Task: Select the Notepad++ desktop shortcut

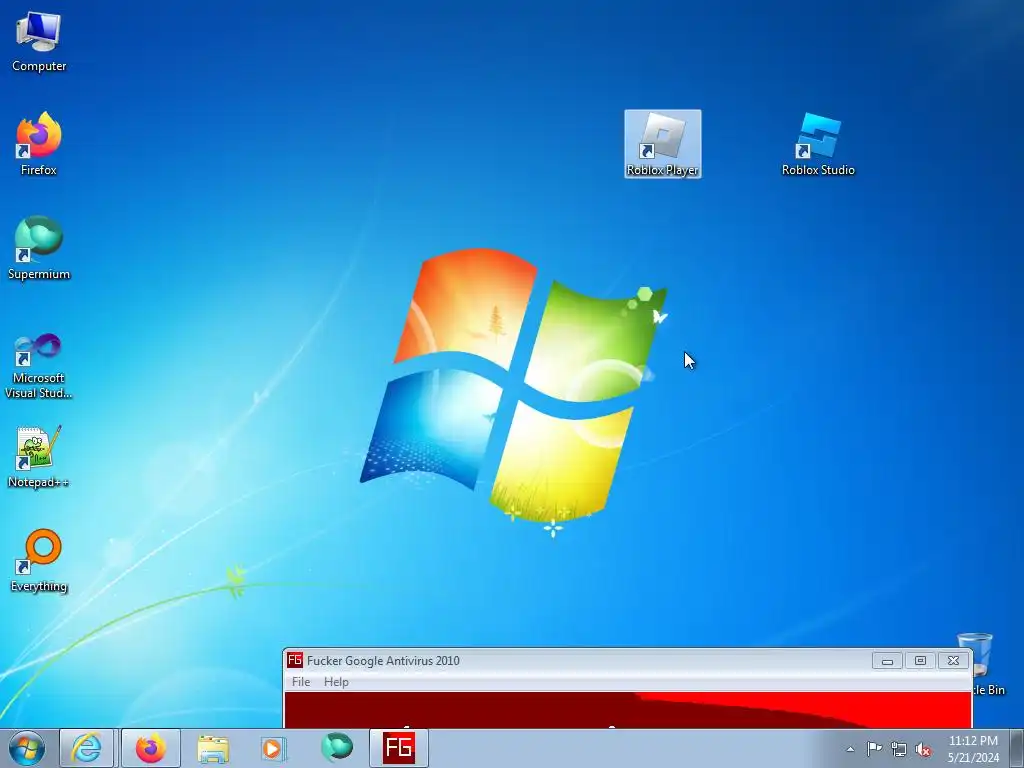Action: pyautogui.click(x=39, y=456)
